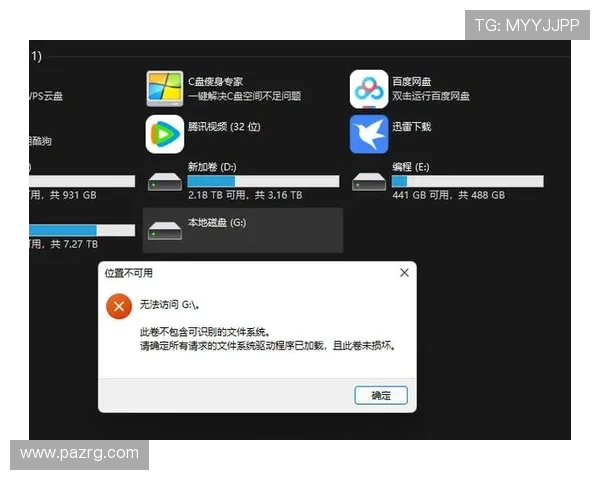Click the 位置不可用 dialog title
The image size is (600, 480).
click(x=129, y=273)
